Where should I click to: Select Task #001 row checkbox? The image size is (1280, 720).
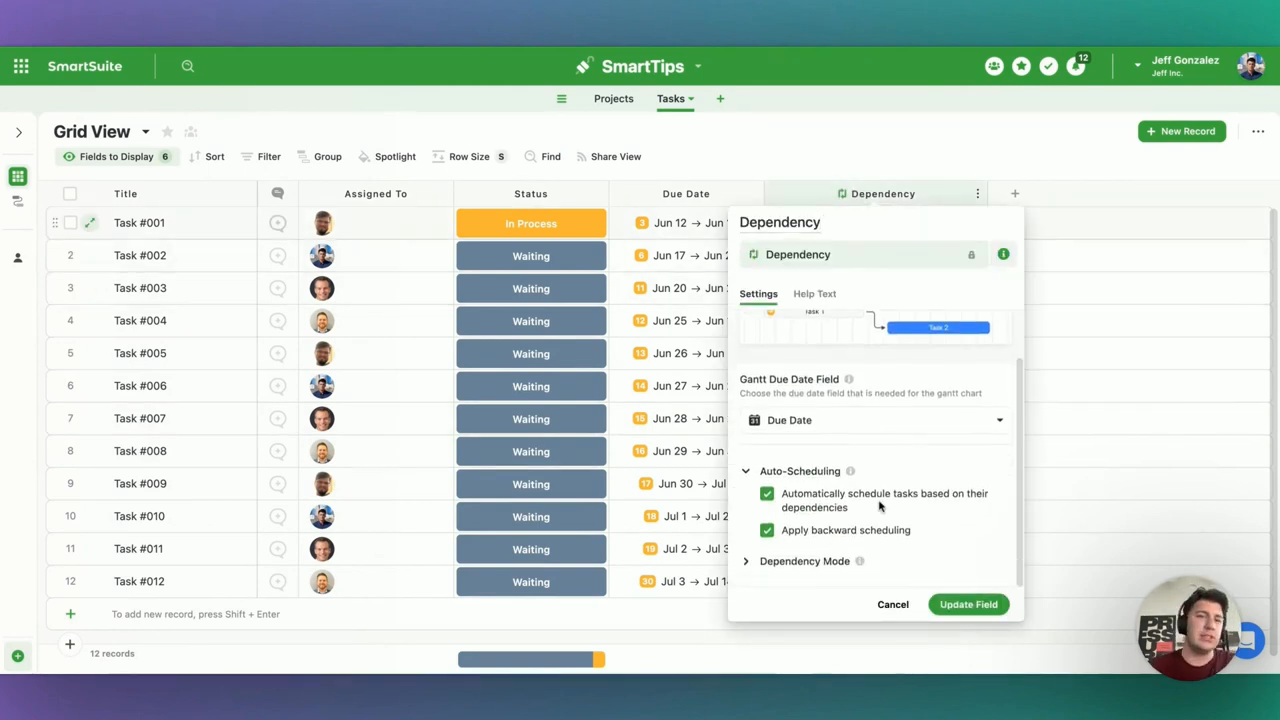pyautogui.click(x=70, y=223)
